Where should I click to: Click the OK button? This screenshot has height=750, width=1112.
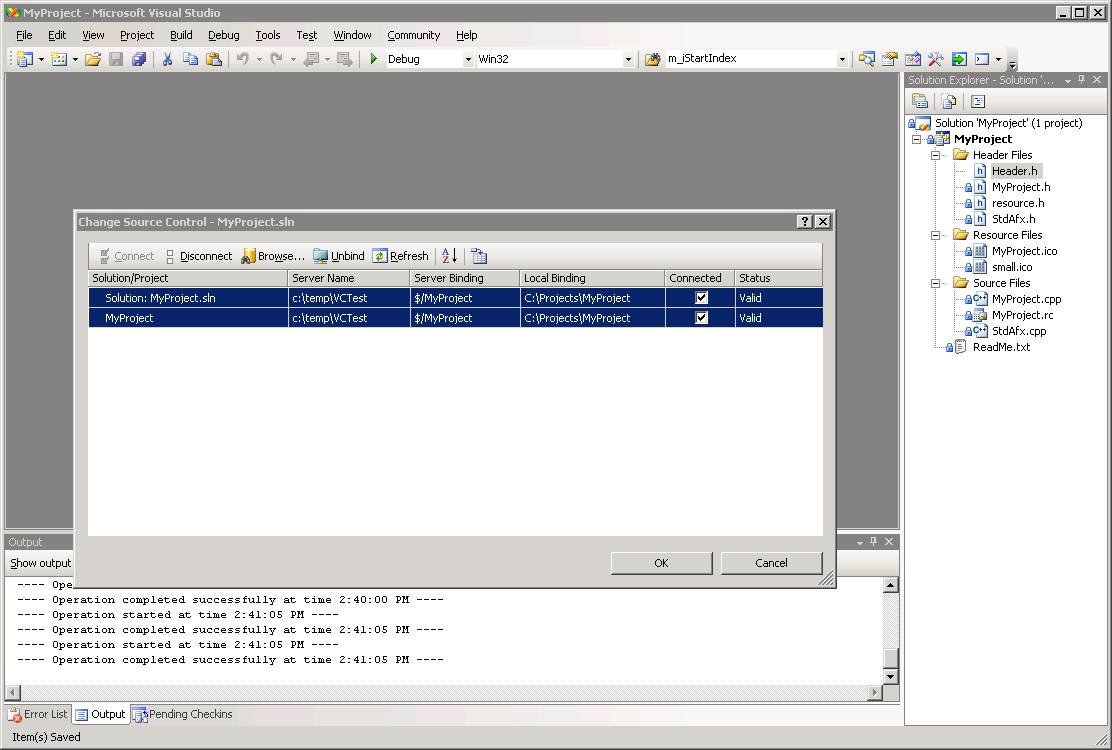(661, 563)
